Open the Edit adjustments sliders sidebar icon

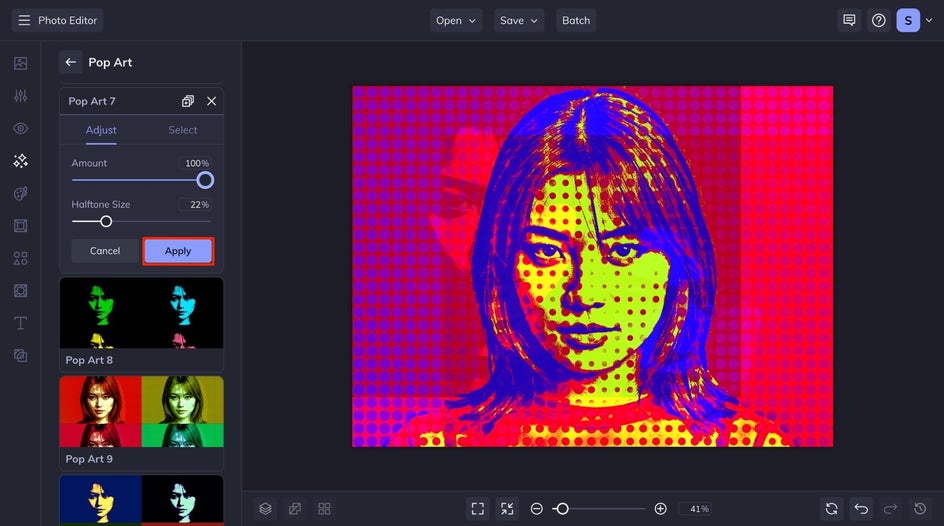point(20,96)
